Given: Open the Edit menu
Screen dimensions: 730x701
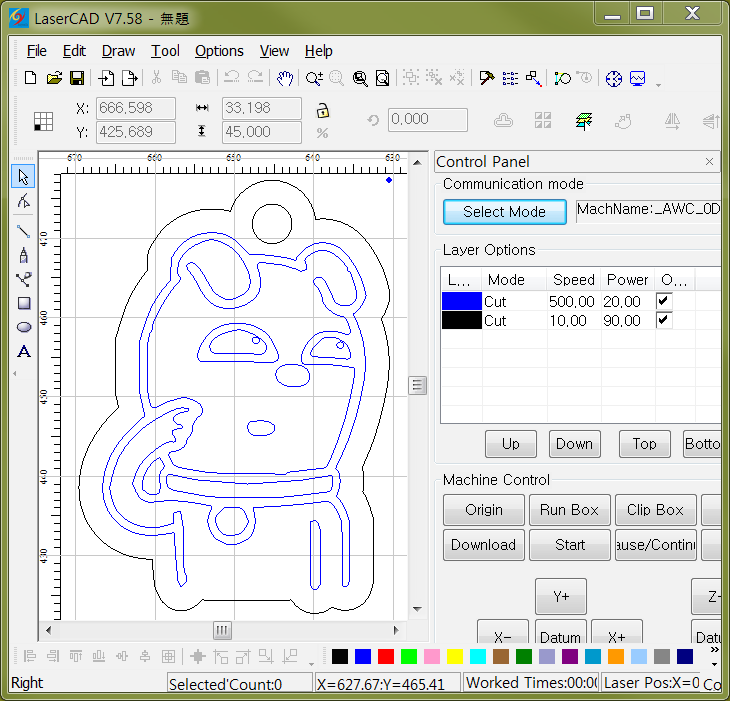Looking at the screenshot, I should click(74, 51).
